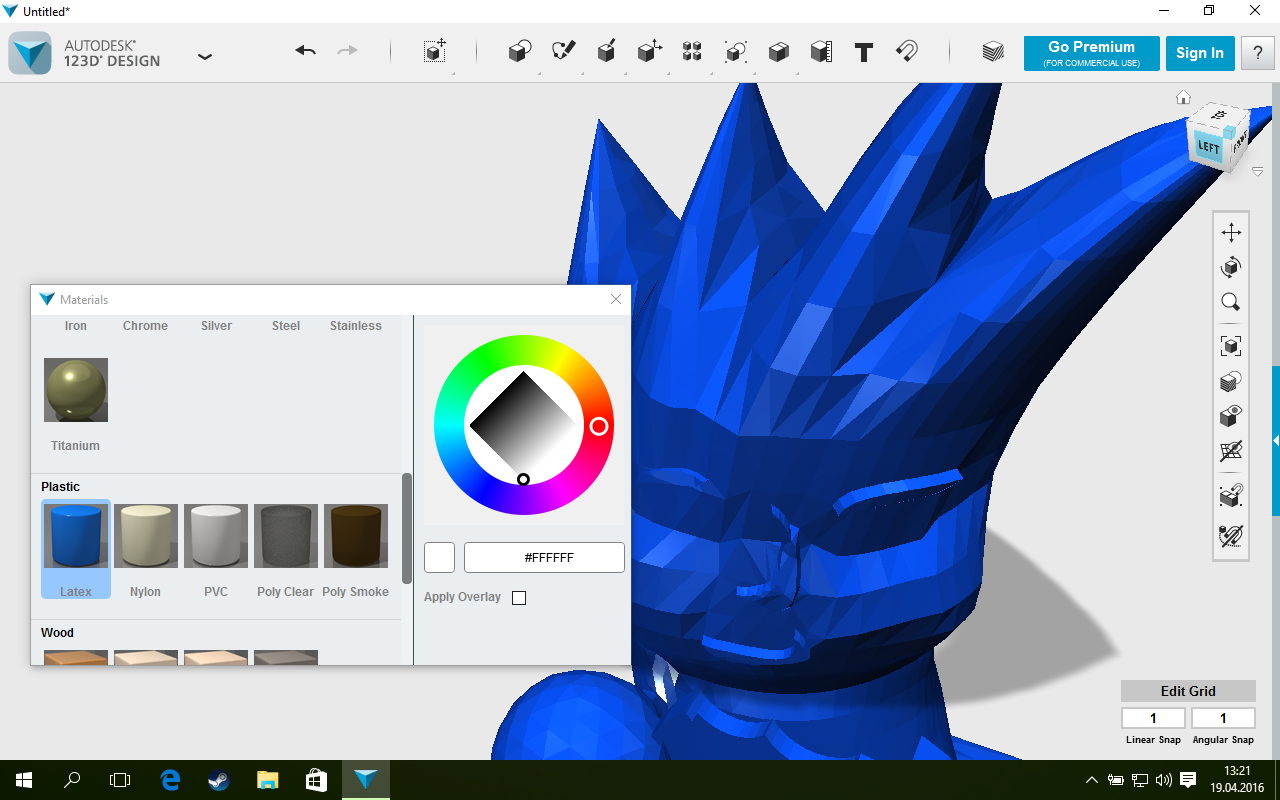Click the Silver material label
This screenshot has width=1280, height=800.
coord(216,326)
